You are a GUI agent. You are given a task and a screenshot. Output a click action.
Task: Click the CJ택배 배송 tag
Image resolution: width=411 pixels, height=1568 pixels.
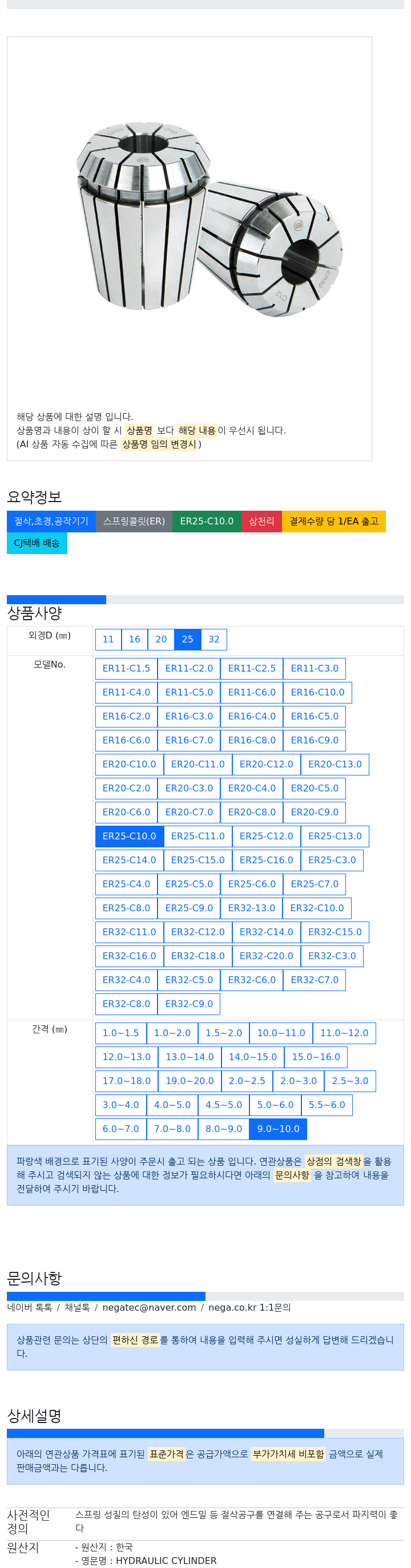point(37,543)
